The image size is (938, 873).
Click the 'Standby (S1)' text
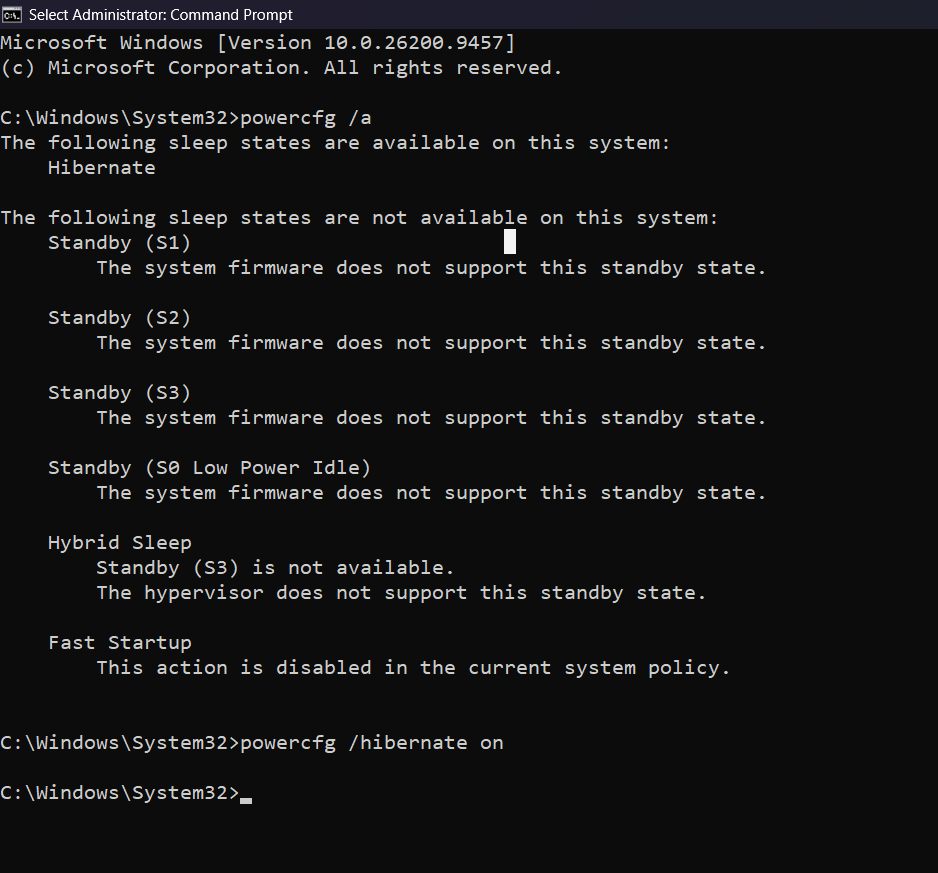point(120,243)
